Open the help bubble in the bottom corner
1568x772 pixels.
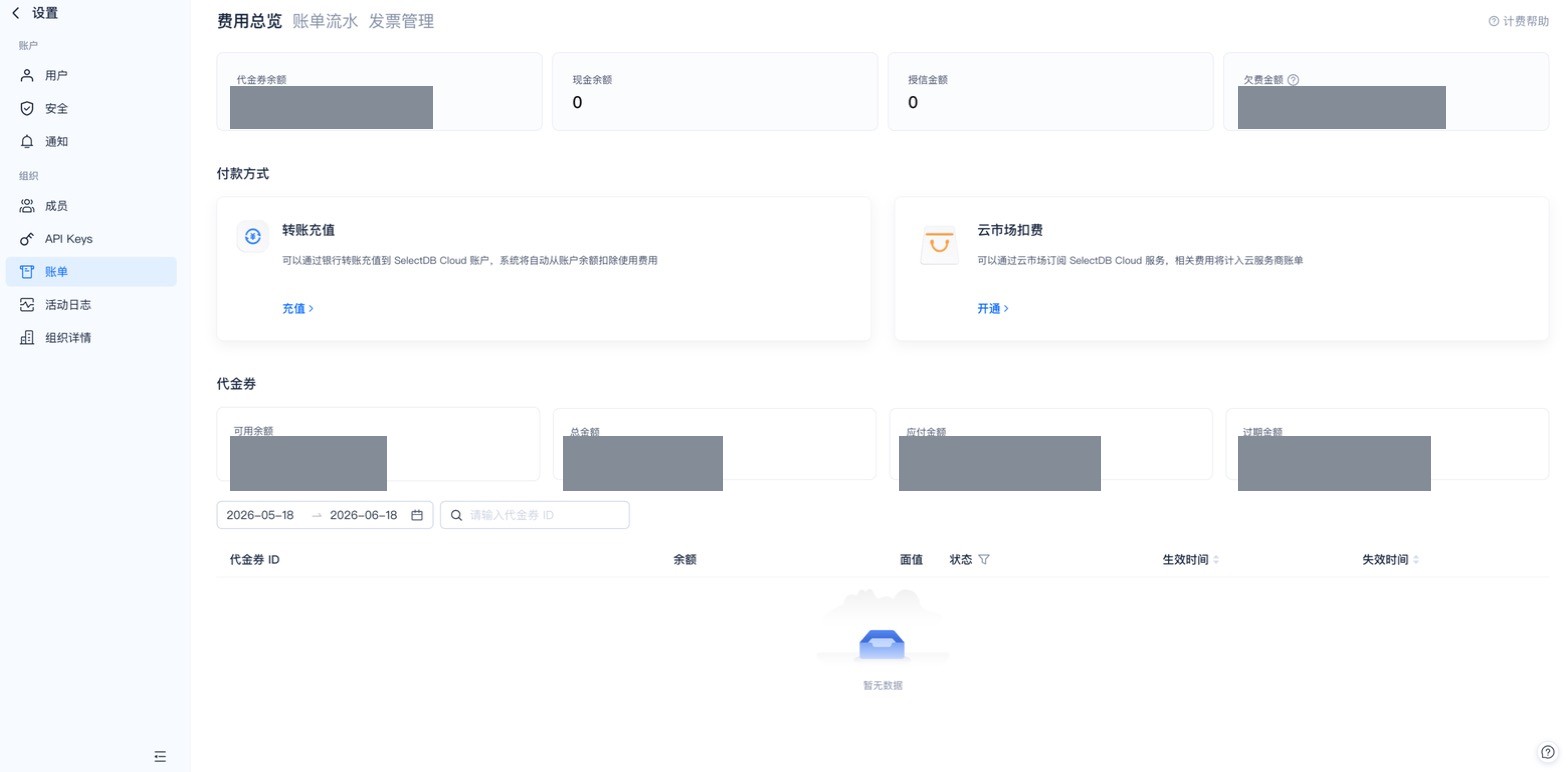pos(1548,753)
